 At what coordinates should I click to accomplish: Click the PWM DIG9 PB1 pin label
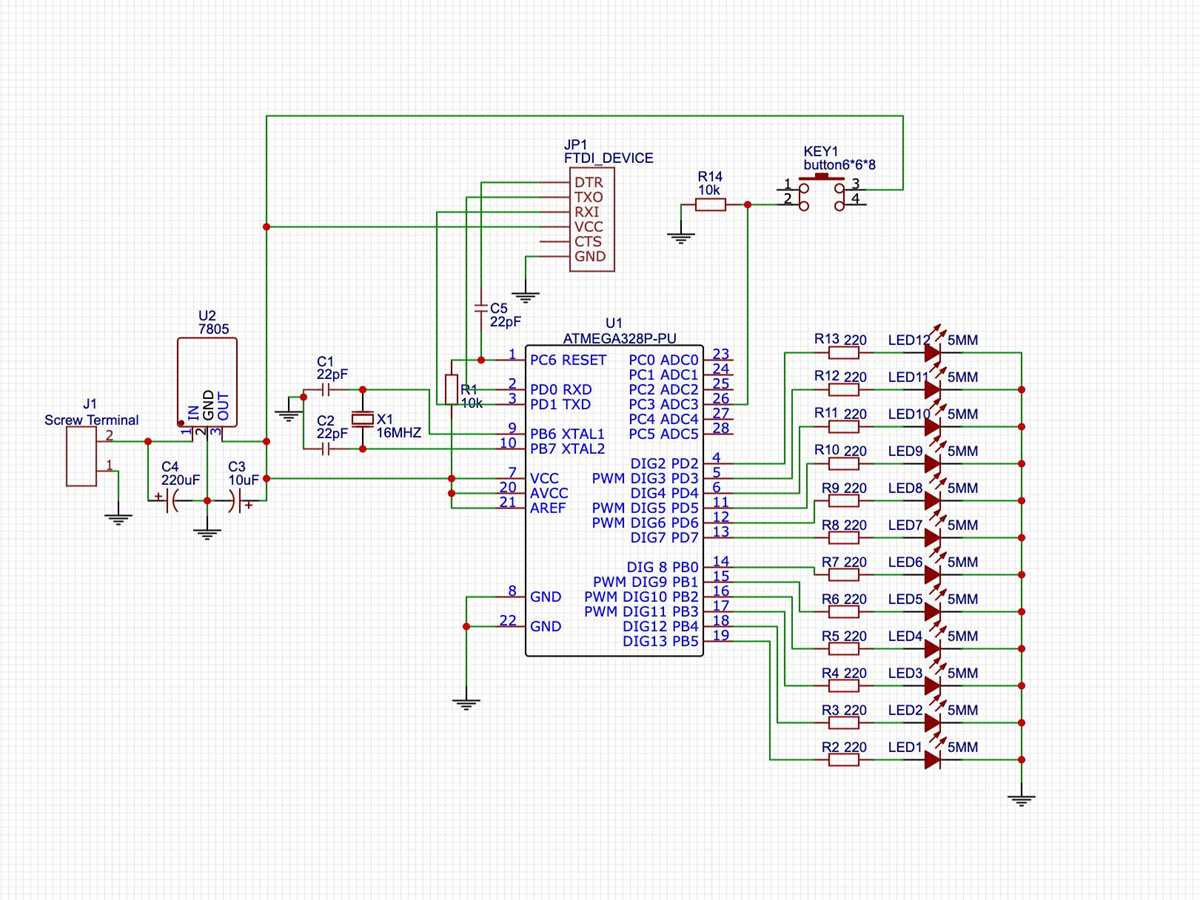pyautogui.click(x=646, y=581)
